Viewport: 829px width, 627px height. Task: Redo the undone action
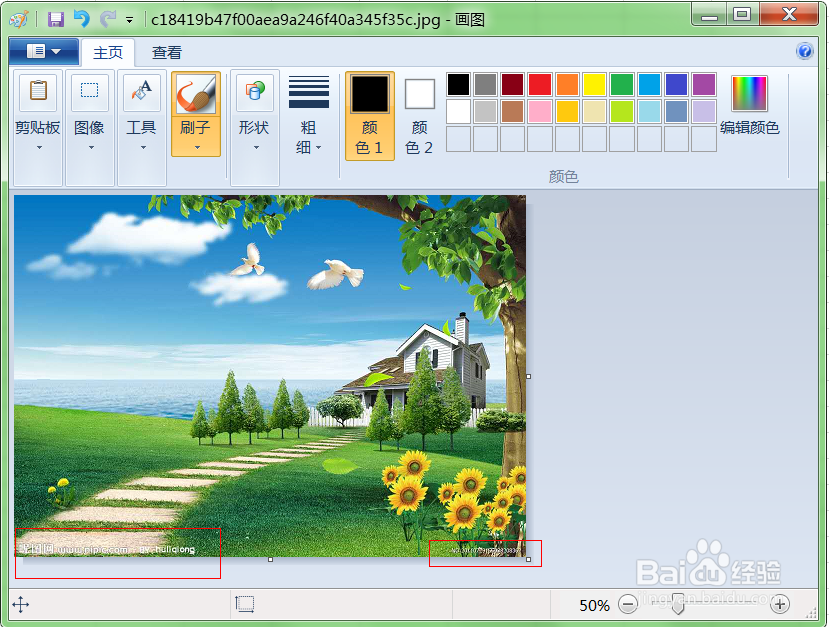pyautogui.click(x=108, y=20)
